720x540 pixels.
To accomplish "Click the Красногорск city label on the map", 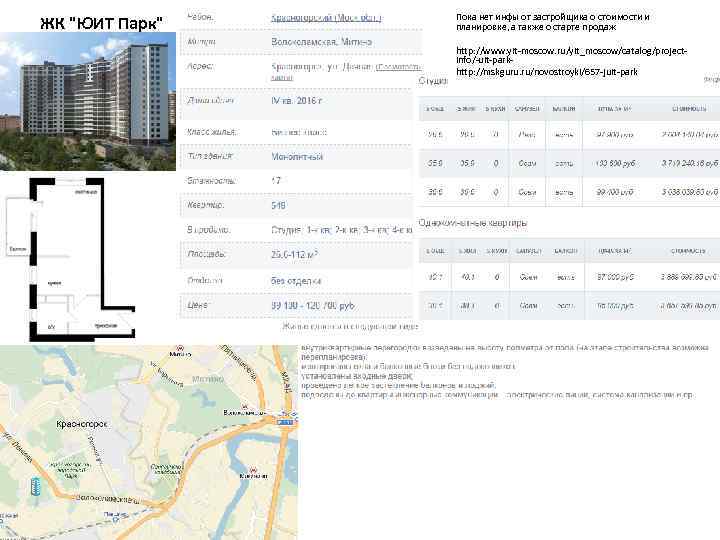I will 82,424.
